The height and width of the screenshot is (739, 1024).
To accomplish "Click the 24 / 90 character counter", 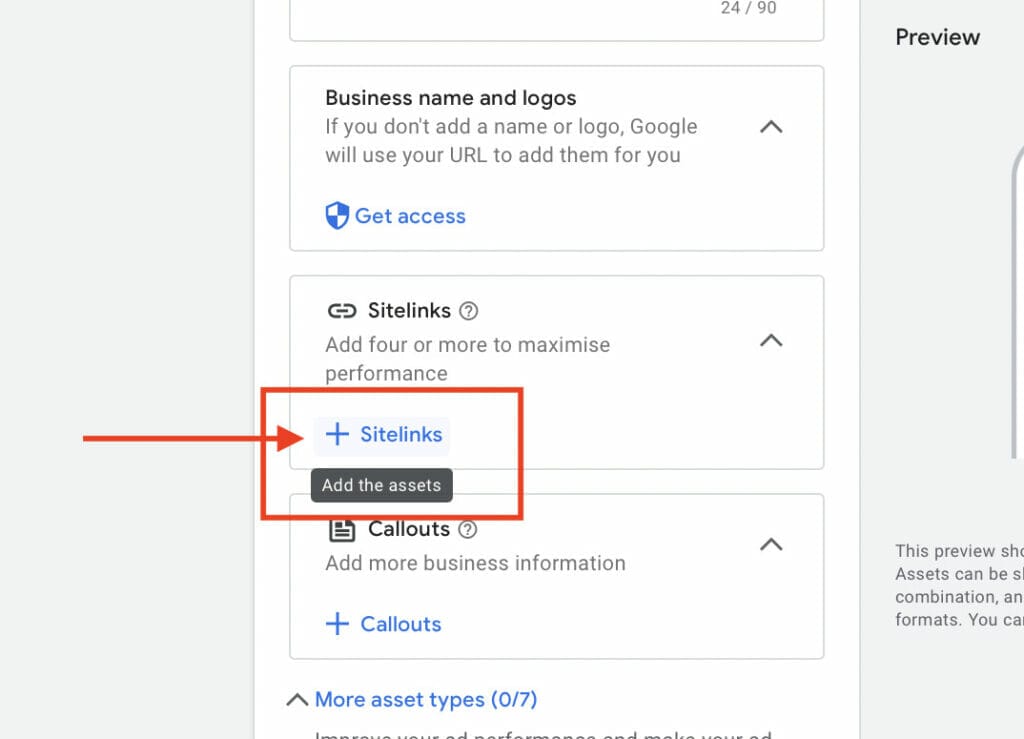I will (x=748, y=8).
